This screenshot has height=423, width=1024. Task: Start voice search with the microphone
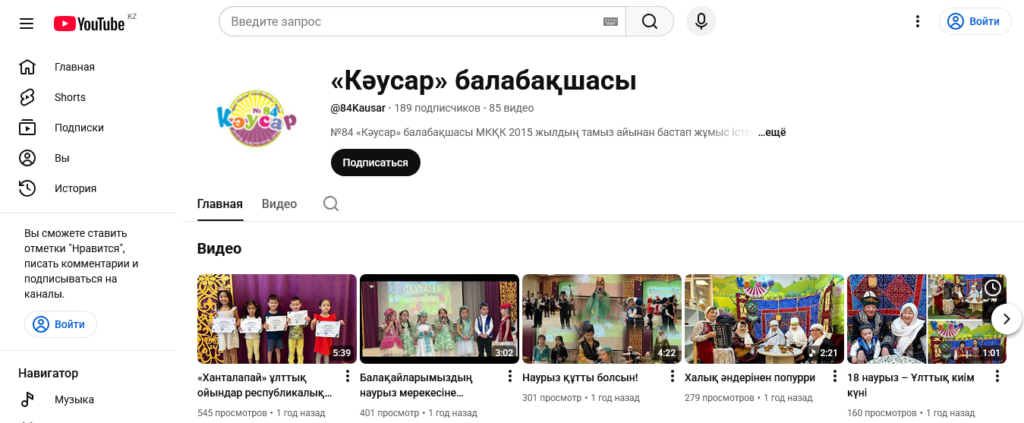click(701, 21)
